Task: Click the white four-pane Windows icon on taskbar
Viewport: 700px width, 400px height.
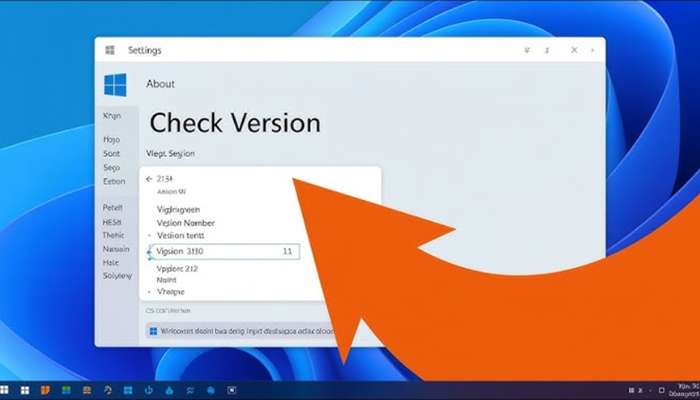Action: click(25, 391)
